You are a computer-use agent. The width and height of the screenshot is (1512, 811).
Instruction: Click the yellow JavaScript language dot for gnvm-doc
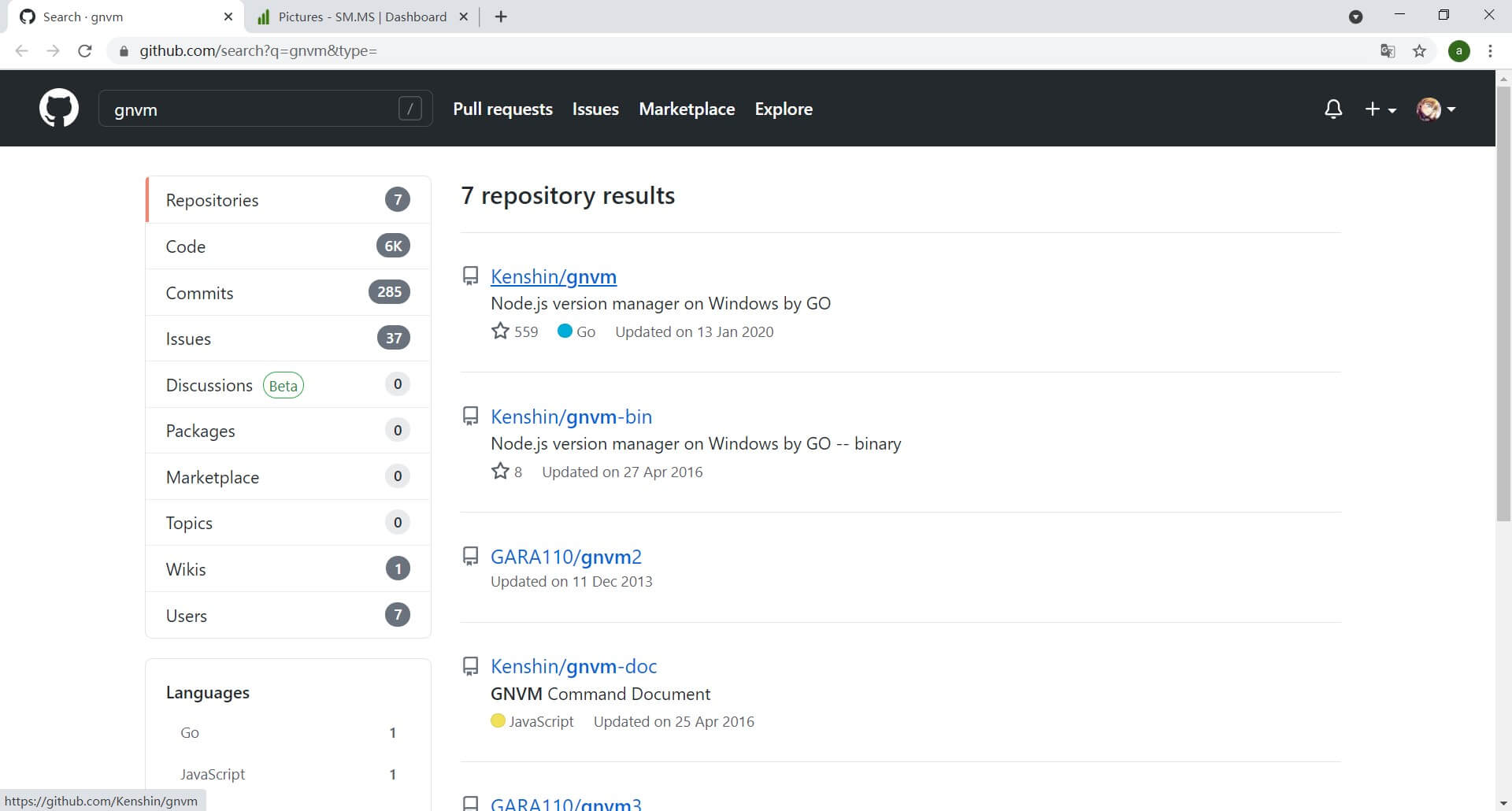pos(498,720)
